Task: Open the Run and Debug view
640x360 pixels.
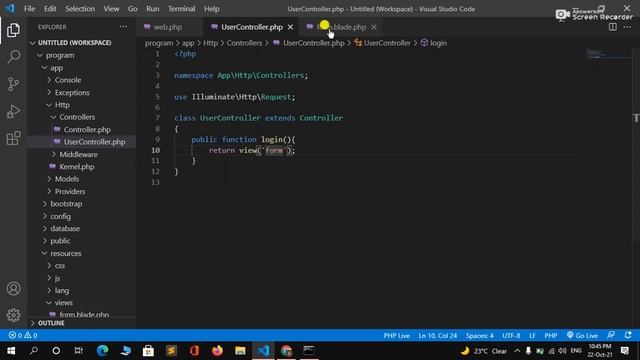Action: pos(13,111)
